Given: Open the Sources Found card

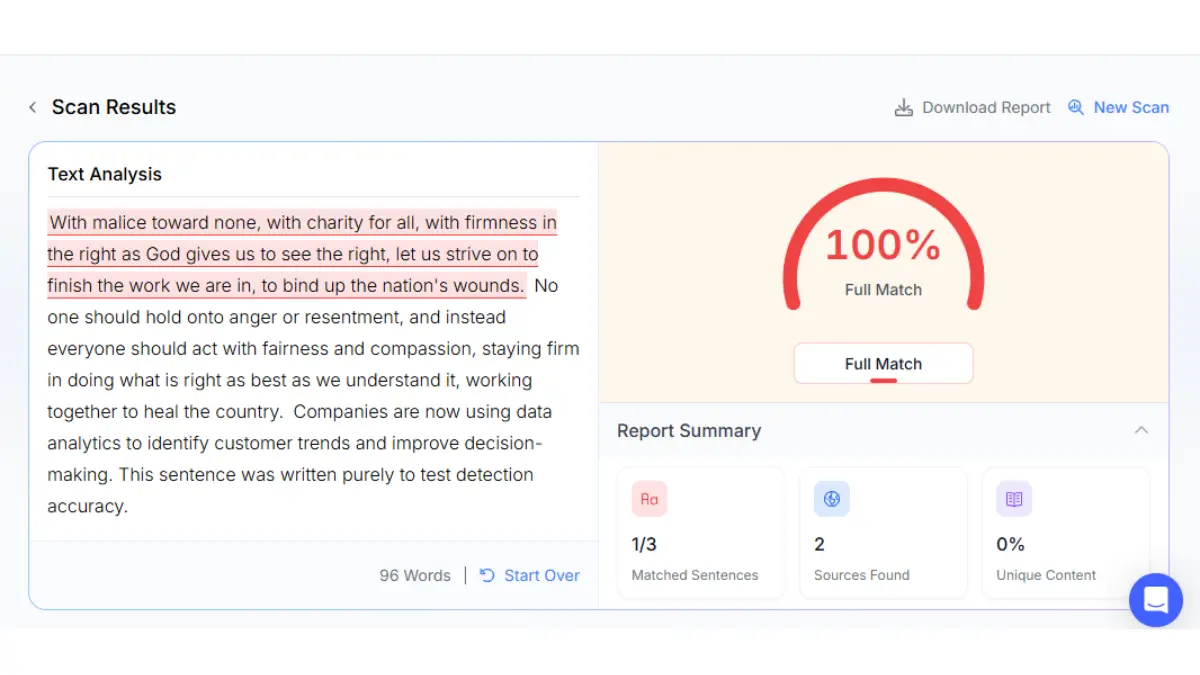Looking at the screenshot, I should 883,533.
